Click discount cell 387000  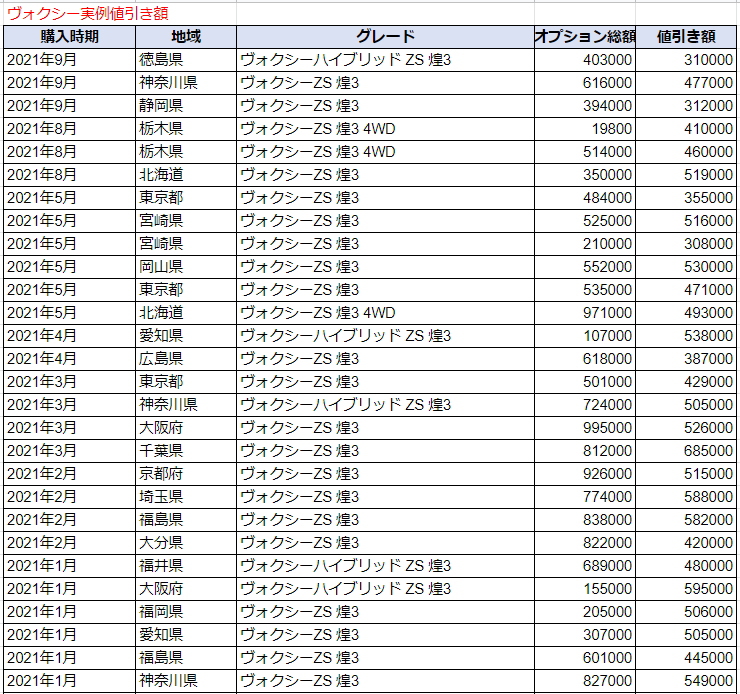(686, 359)
